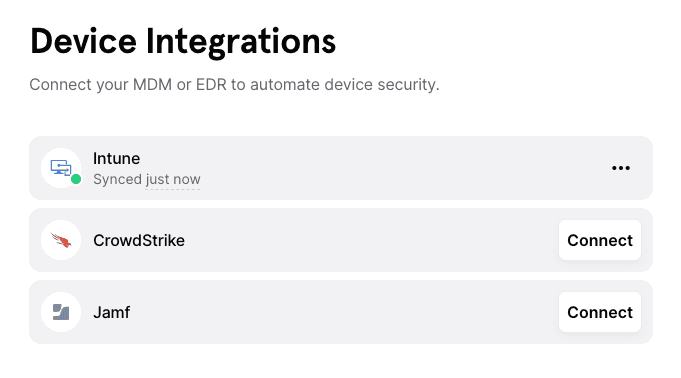Connect the CrowdStrike integration
681x378 pixels.
click(x=600, y=240)
